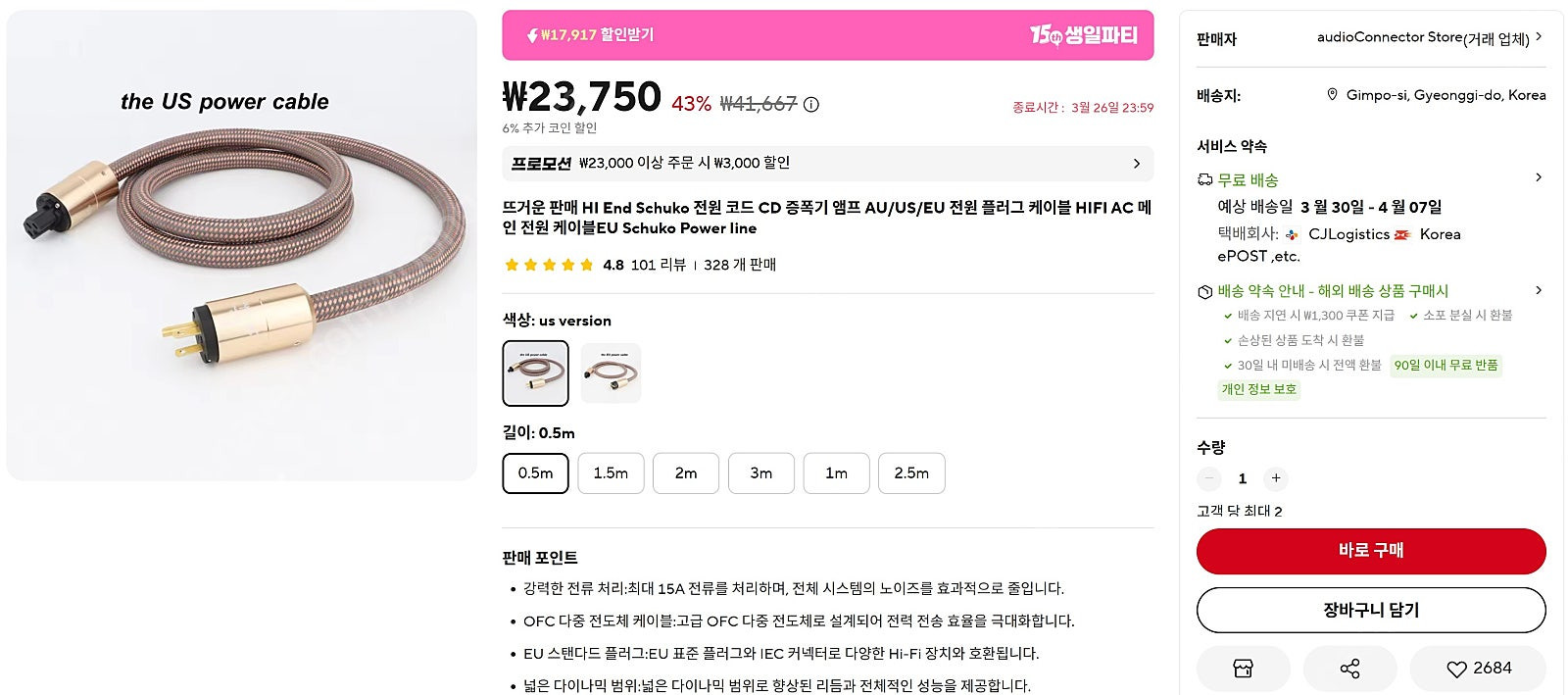Expand the free shipping details chevron
Image resolution: width=1568 pixels, height=695 pixels.
[1539, 178]
